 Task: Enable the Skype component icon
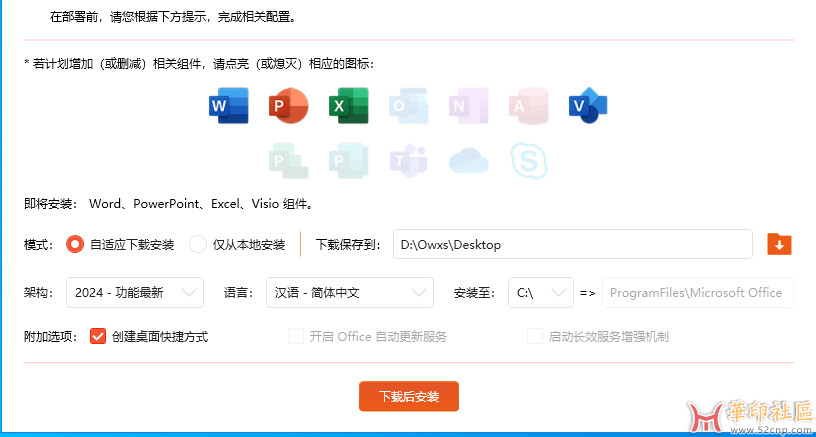point(529,161)
